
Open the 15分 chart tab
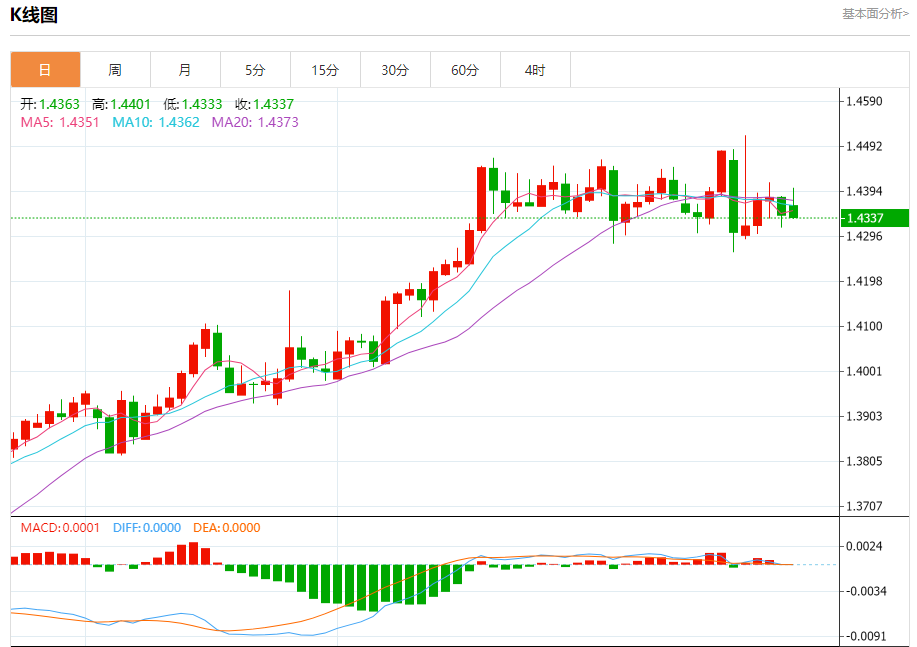pyautogui.click(x=325, y=70)
